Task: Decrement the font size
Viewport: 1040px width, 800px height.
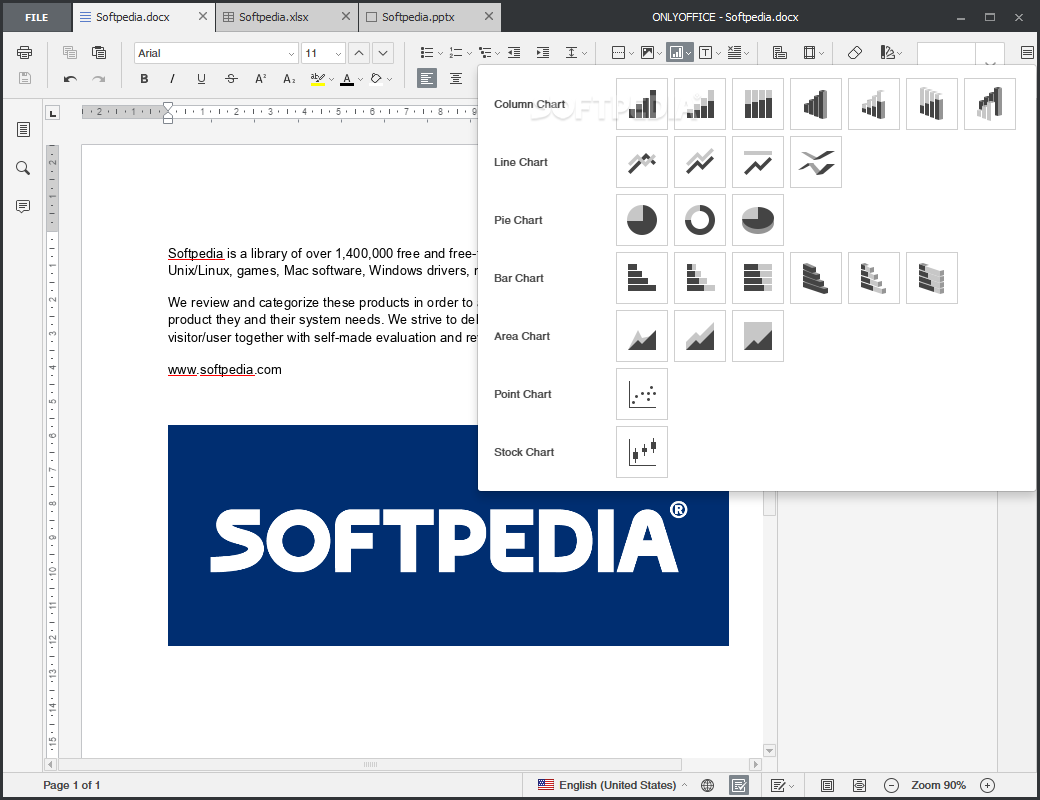Action: 383,53
